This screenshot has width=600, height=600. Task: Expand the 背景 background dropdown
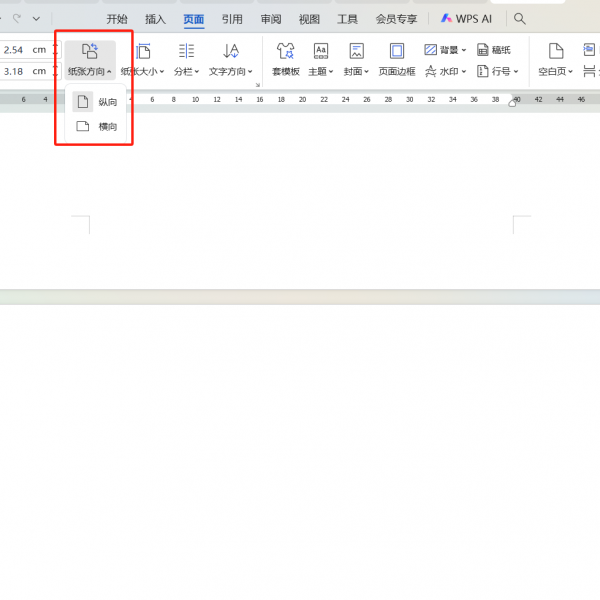445,49
